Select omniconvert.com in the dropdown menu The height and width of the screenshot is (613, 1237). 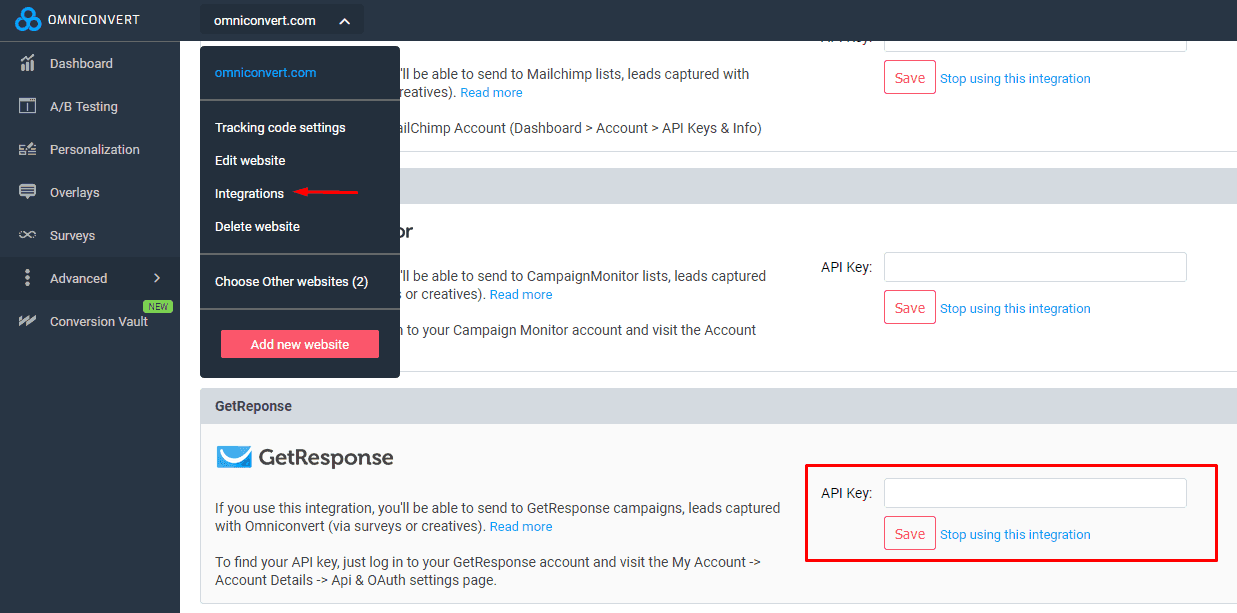point(265,72)
